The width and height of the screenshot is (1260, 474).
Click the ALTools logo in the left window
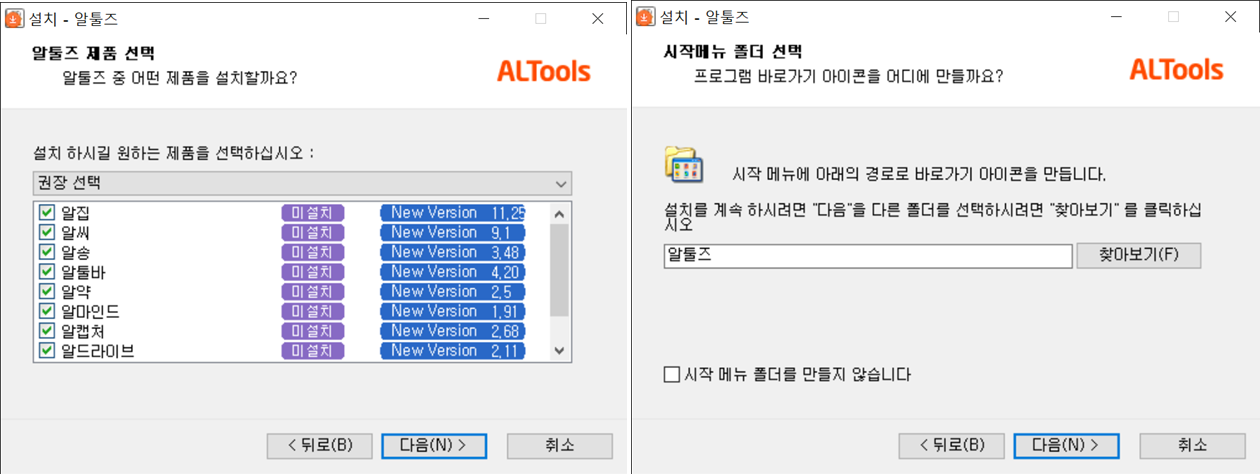pos(544,70)
